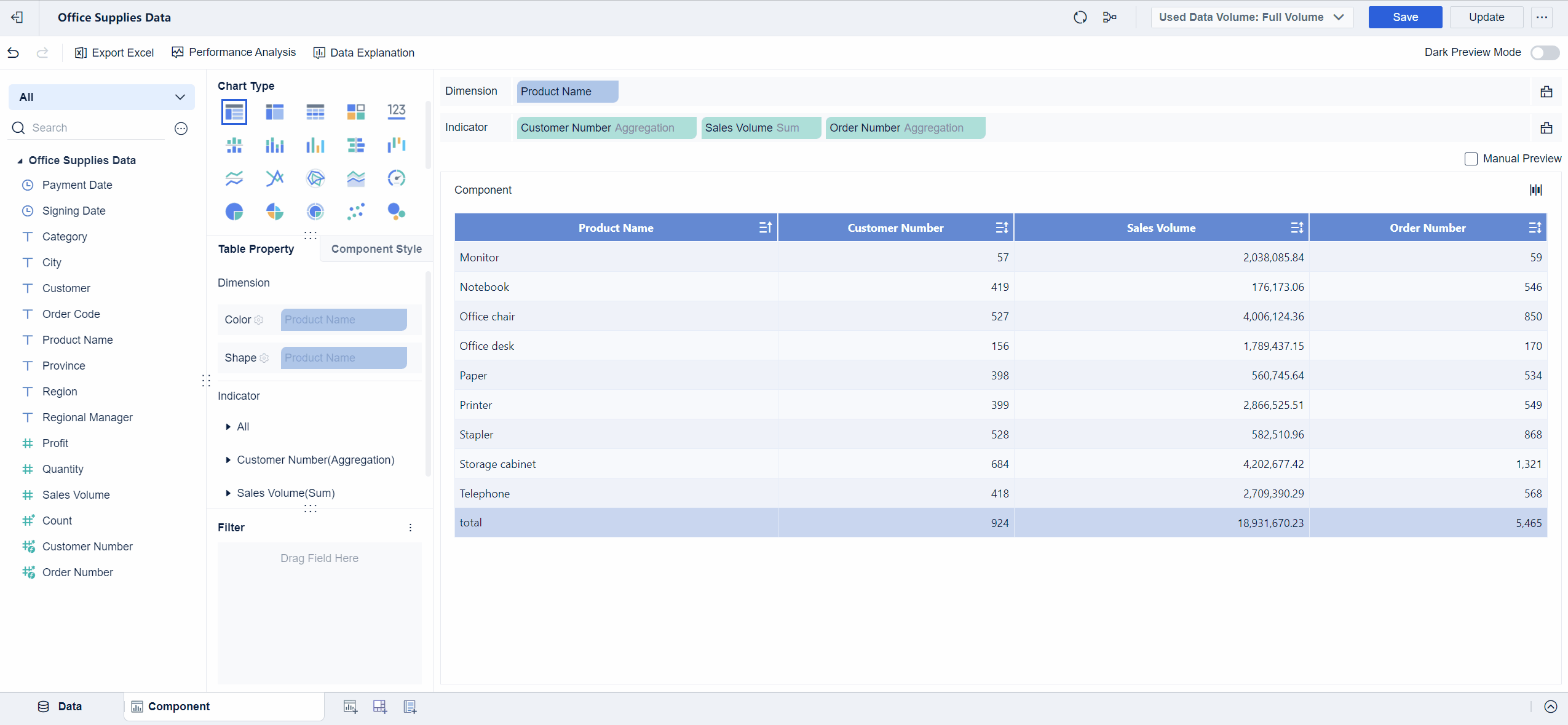1568x725 pixels.
Task: Turn on Dark Preview Mode
Action: 1544,52
